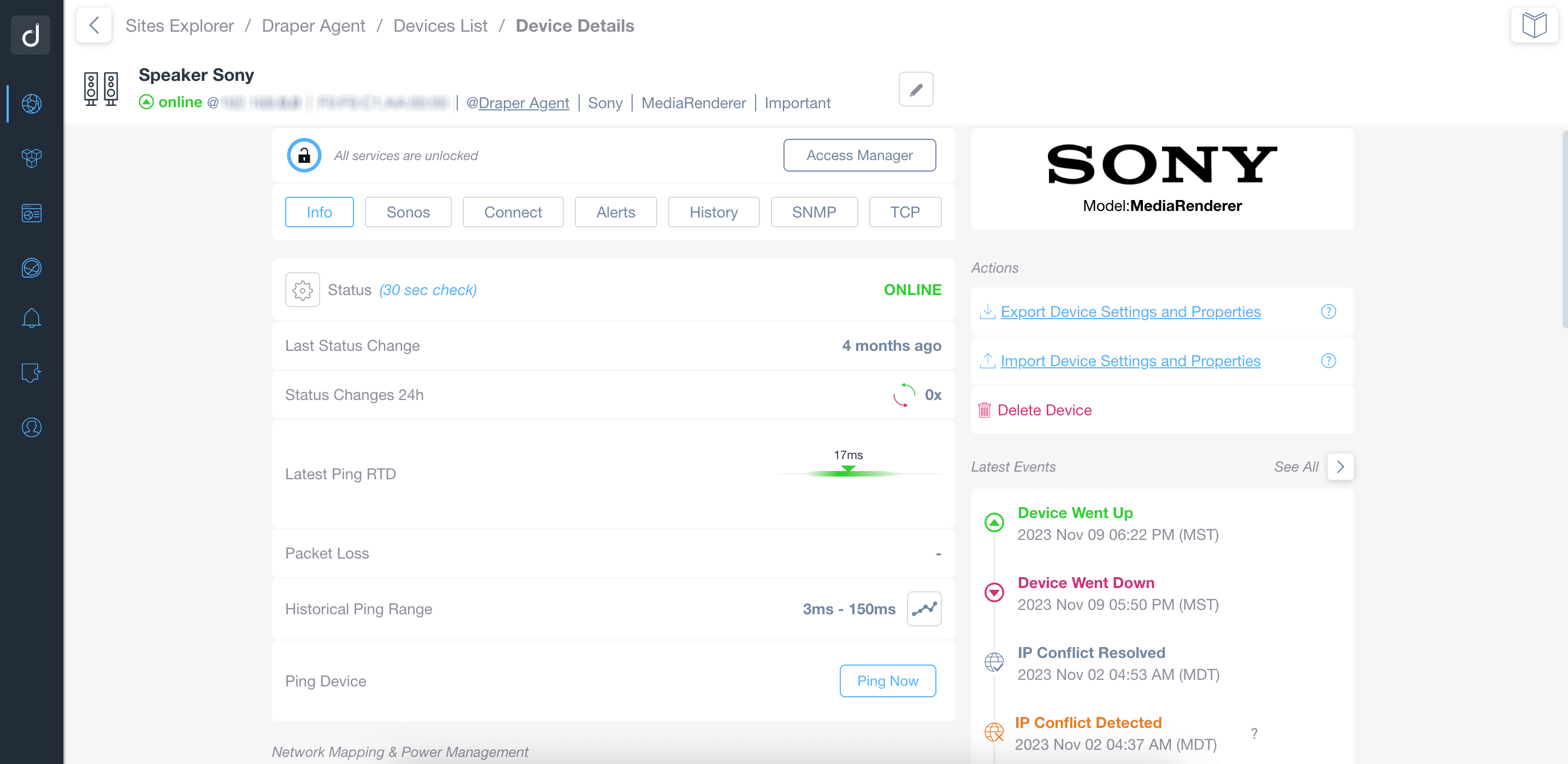Viewport: 1568px width, 764px height.
Task: Switch to the Sonos tab
Action: (408, 212)
